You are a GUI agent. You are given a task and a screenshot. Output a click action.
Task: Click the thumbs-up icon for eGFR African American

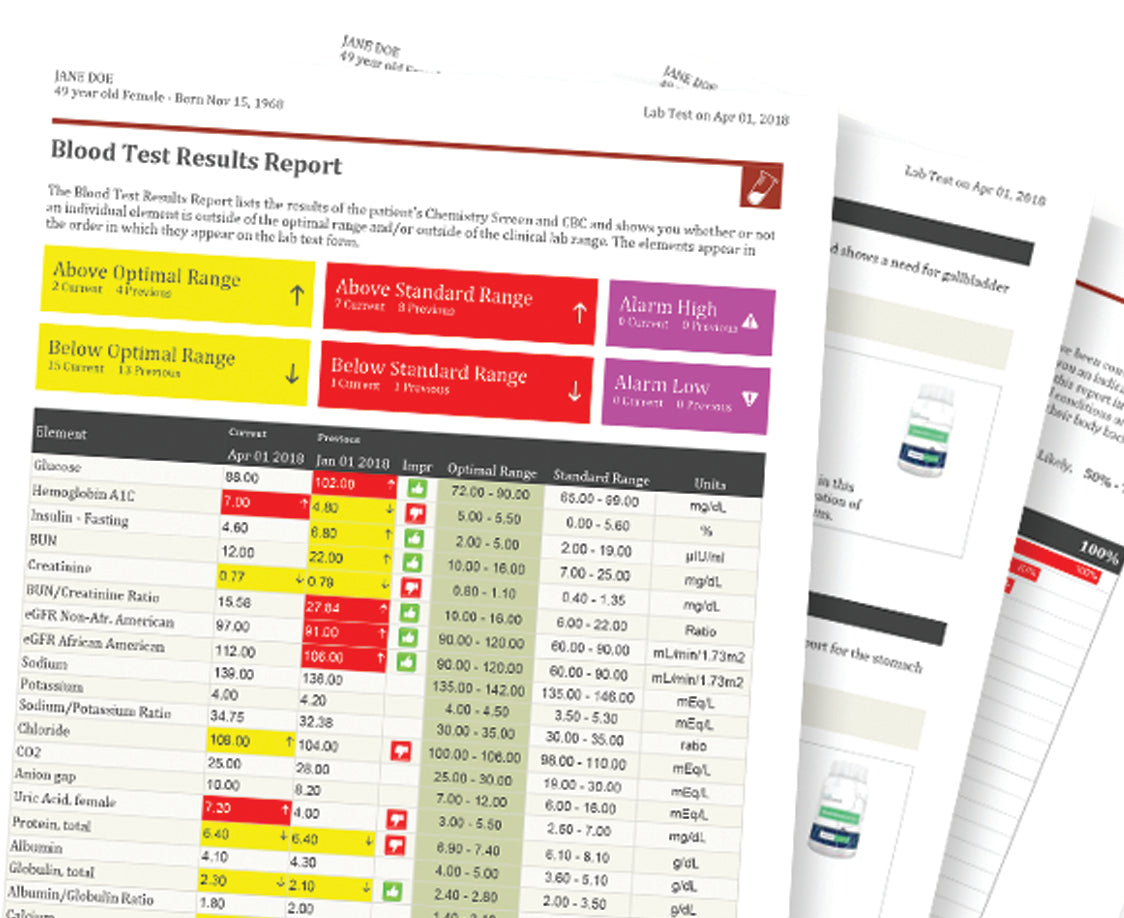[x=406, y=661]
